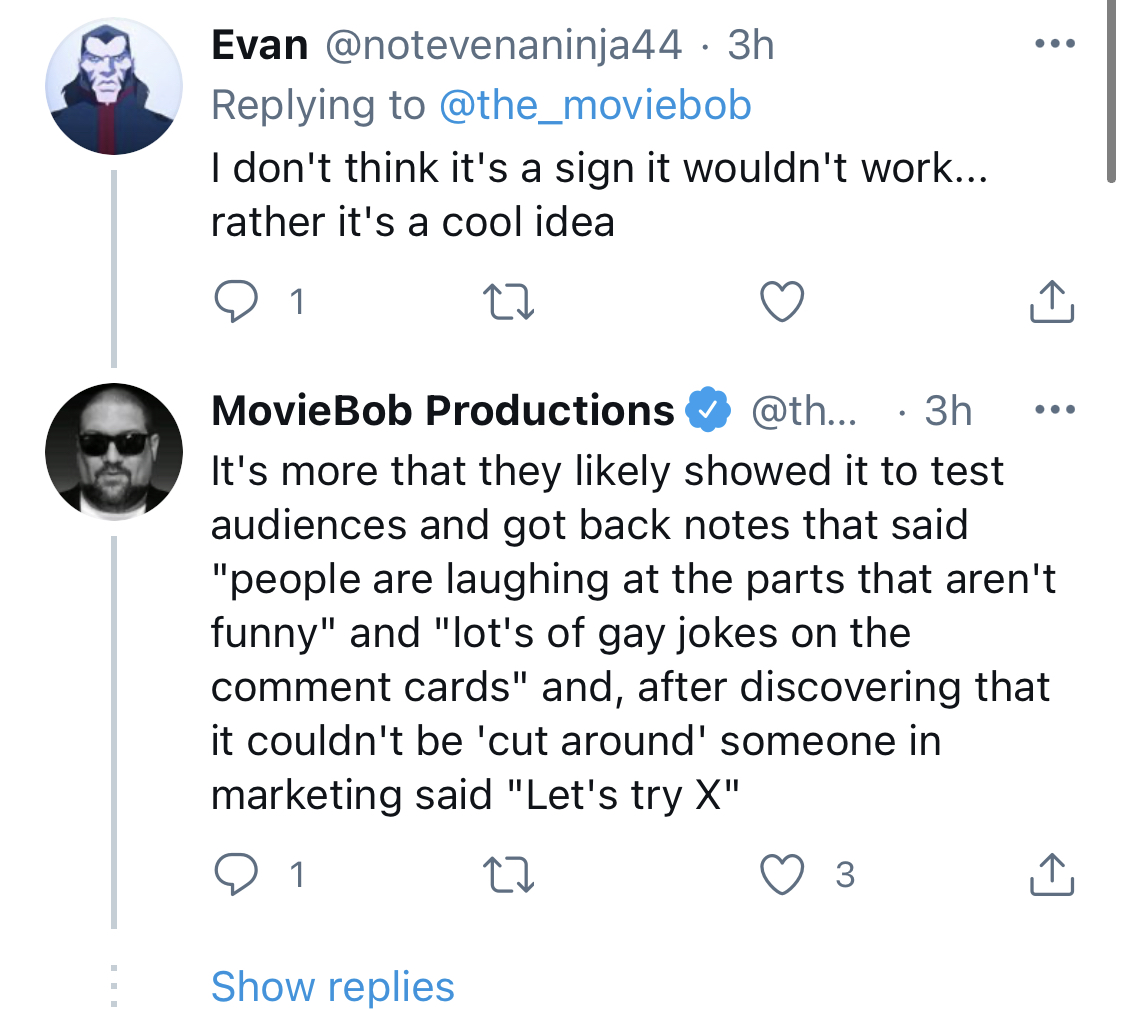
Task: Reply to Evan's tweet
Action: pos(236,301)
